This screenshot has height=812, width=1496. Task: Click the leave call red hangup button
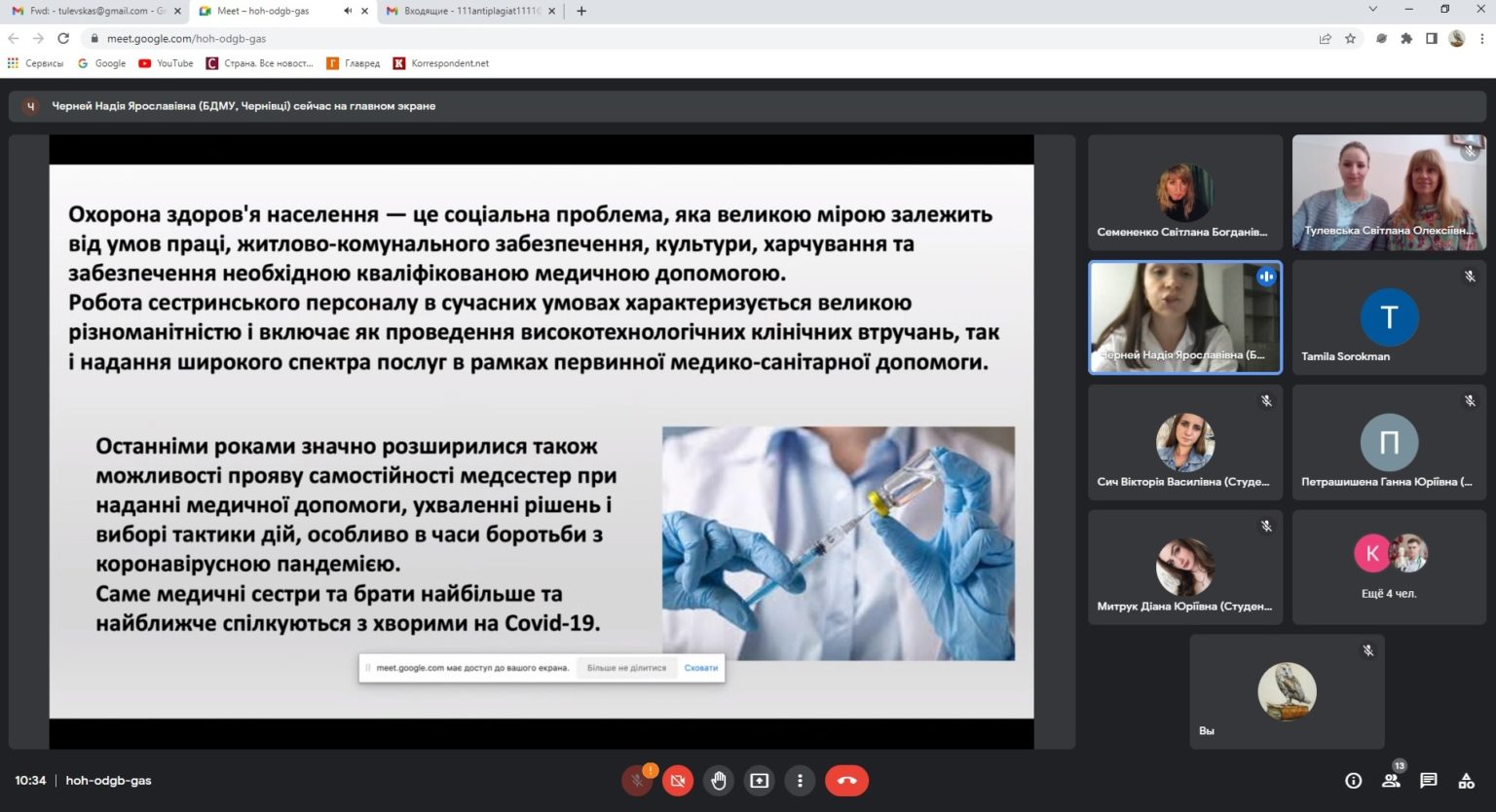click(846, 781)
